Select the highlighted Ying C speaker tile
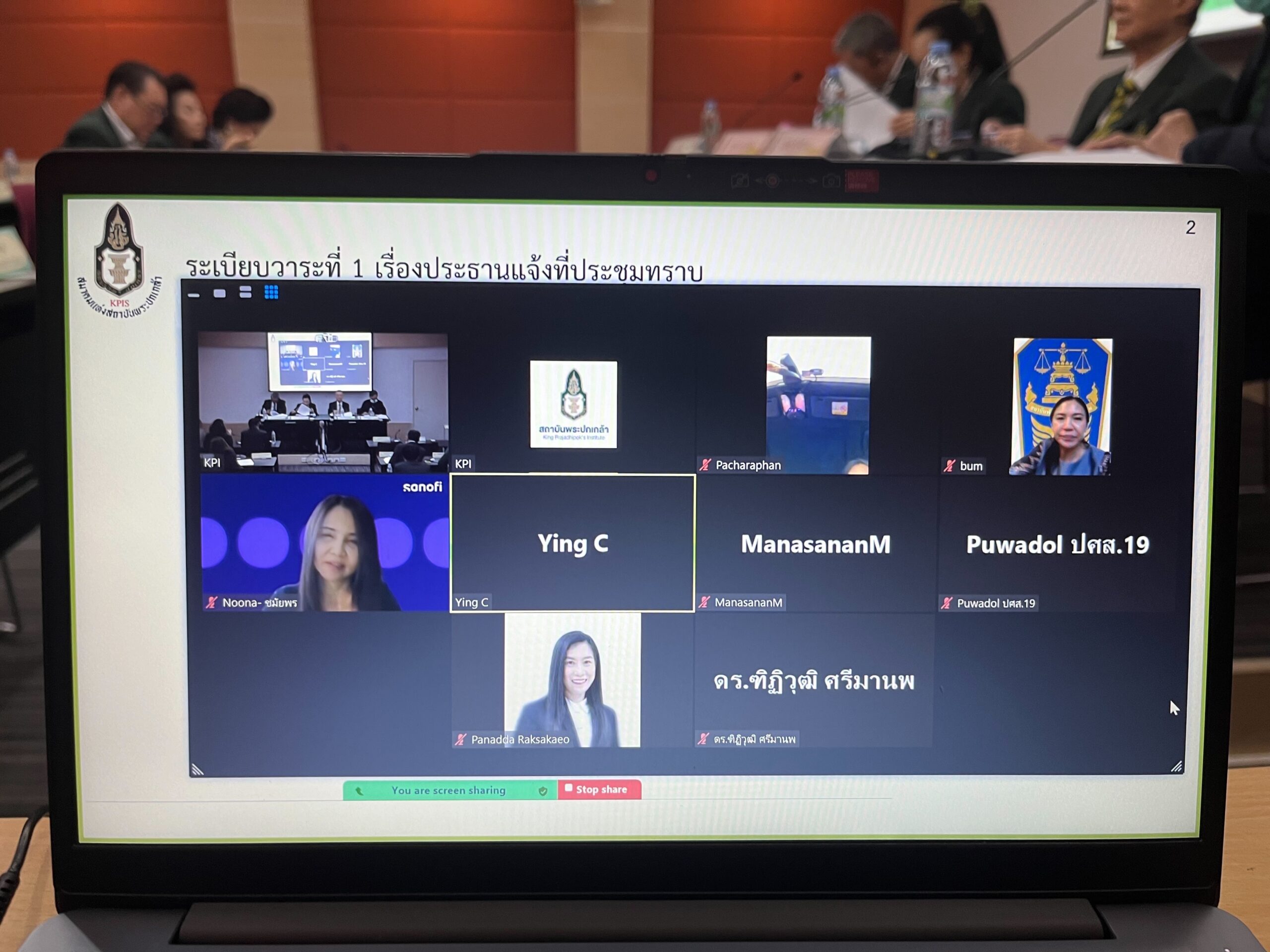Viewport: 1270px width, 952px height. click(573, 543)
